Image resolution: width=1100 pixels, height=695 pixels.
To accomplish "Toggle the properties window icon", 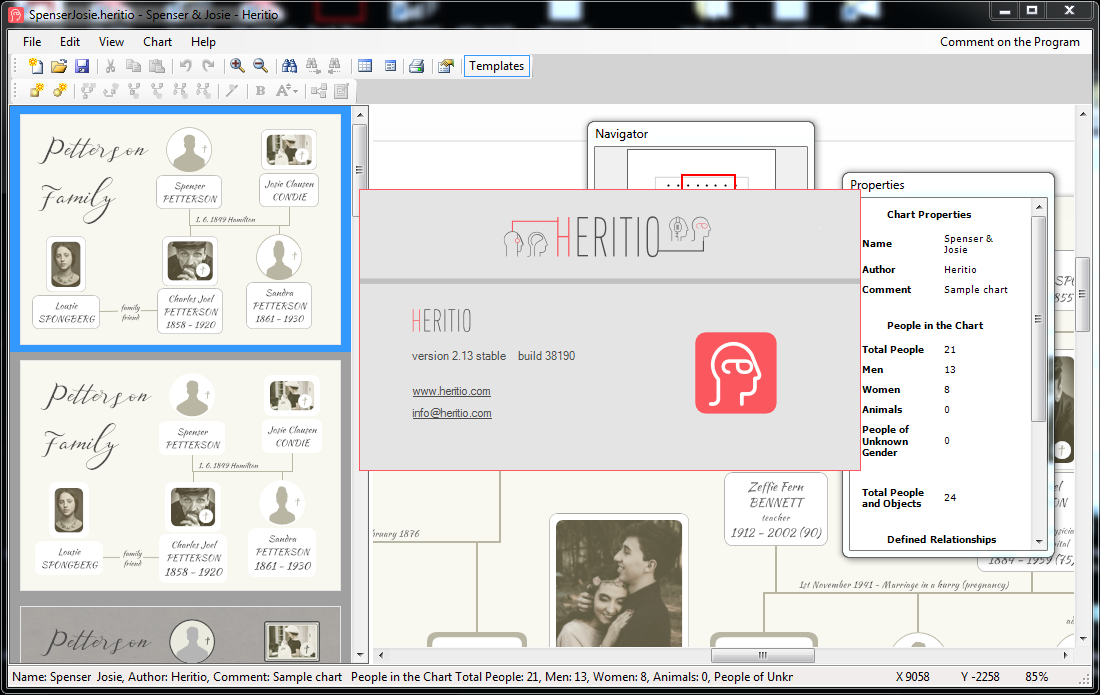I will pyautogui.click(x=390, y=66).
